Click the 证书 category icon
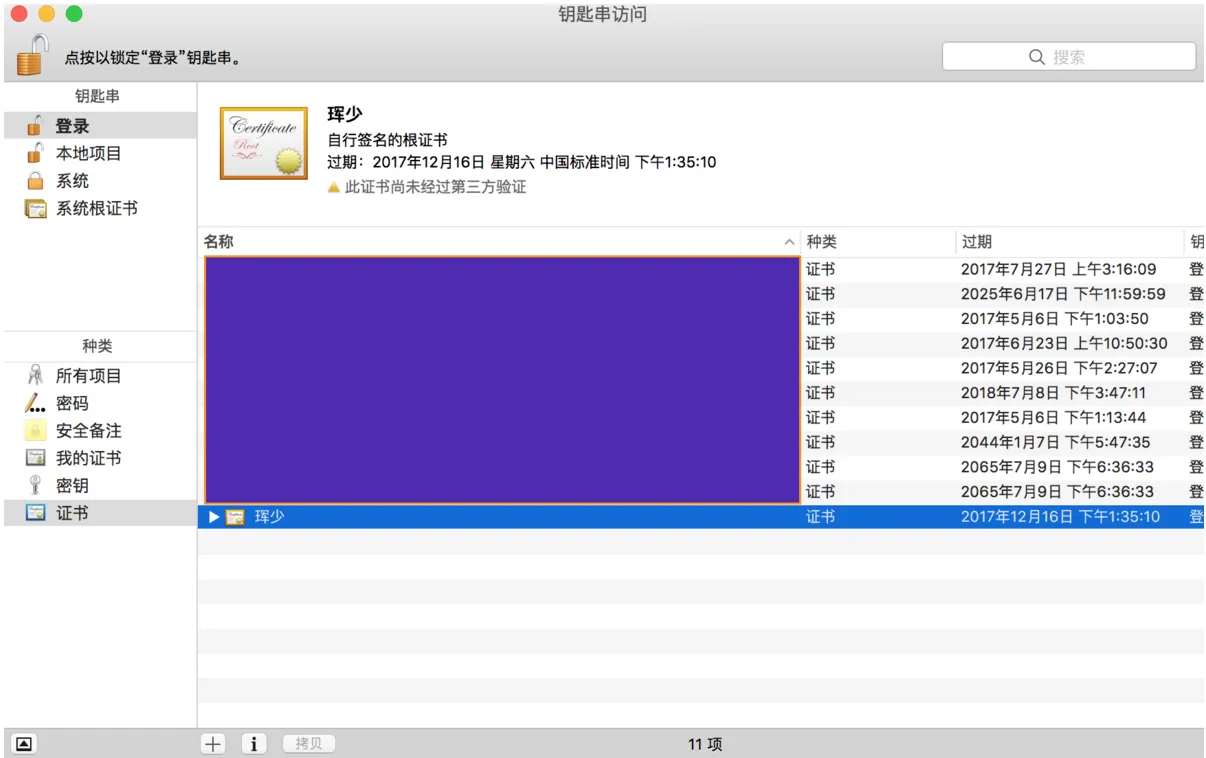 coord(35,513)
